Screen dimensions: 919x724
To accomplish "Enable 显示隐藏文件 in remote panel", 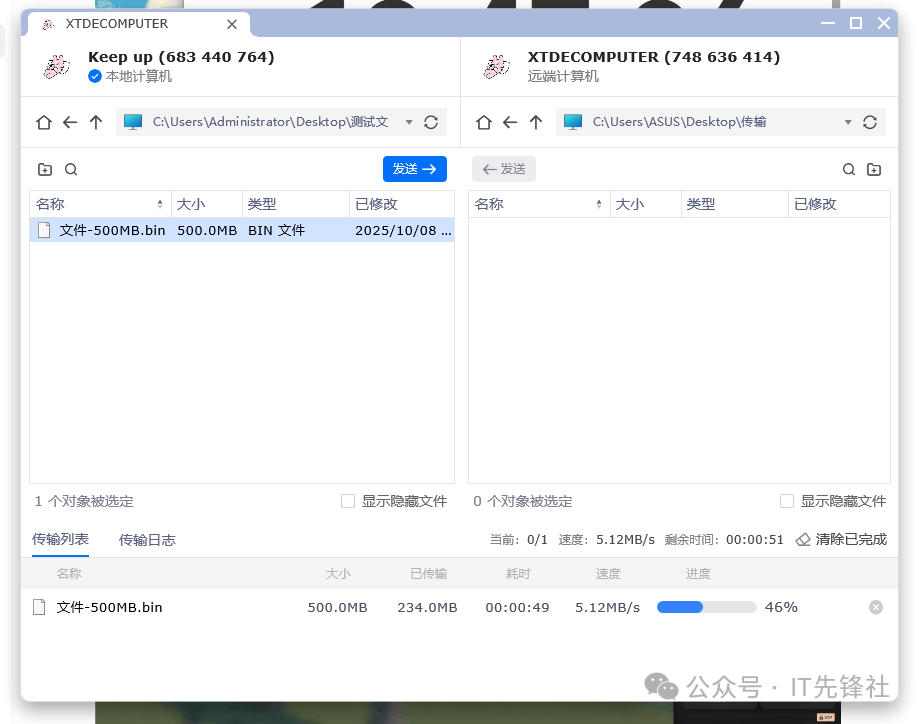I will click(x=787, y=501).
